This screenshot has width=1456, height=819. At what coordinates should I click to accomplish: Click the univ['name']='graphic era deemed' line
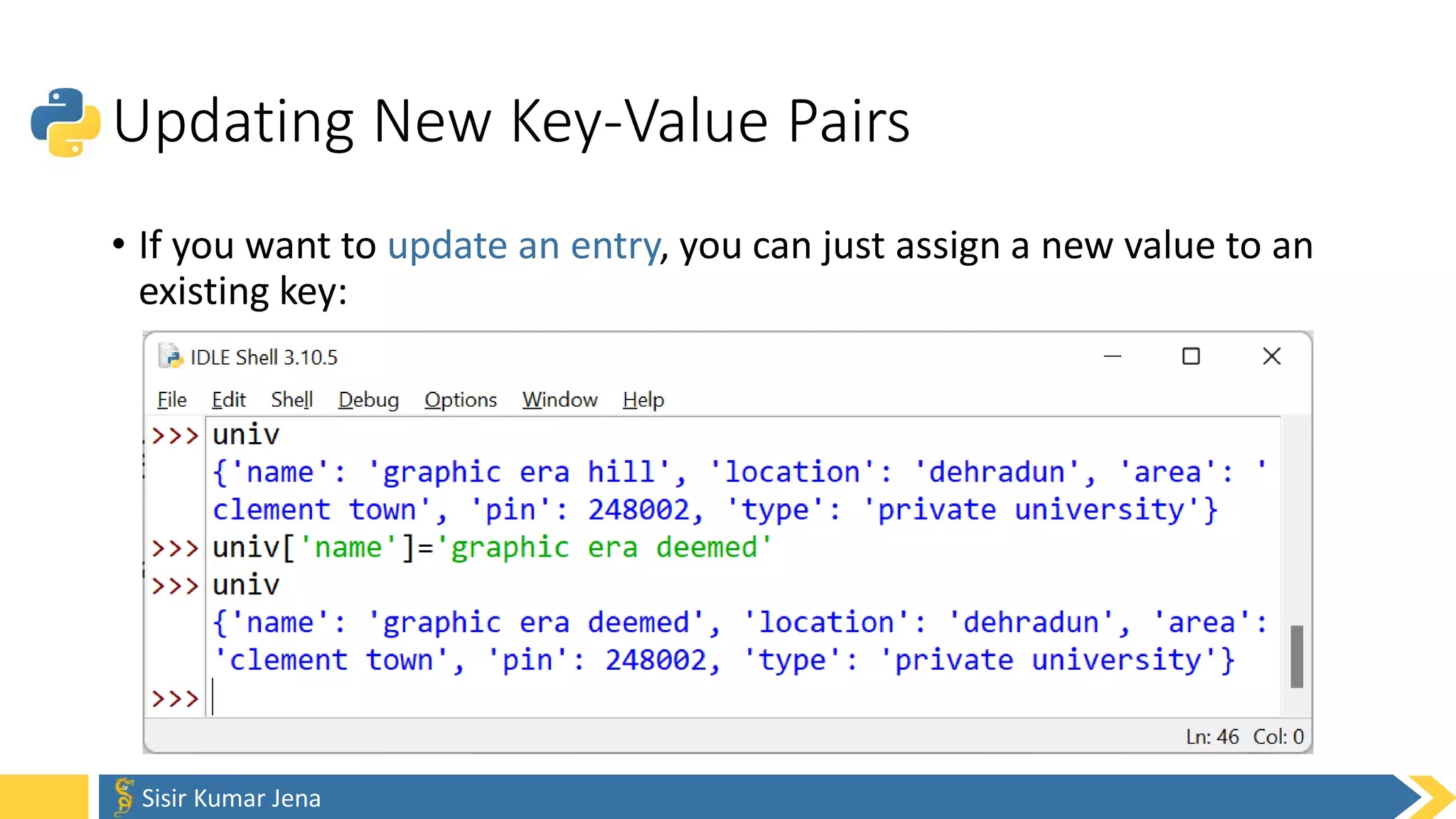pyautogui.click(x=492, y=547)
